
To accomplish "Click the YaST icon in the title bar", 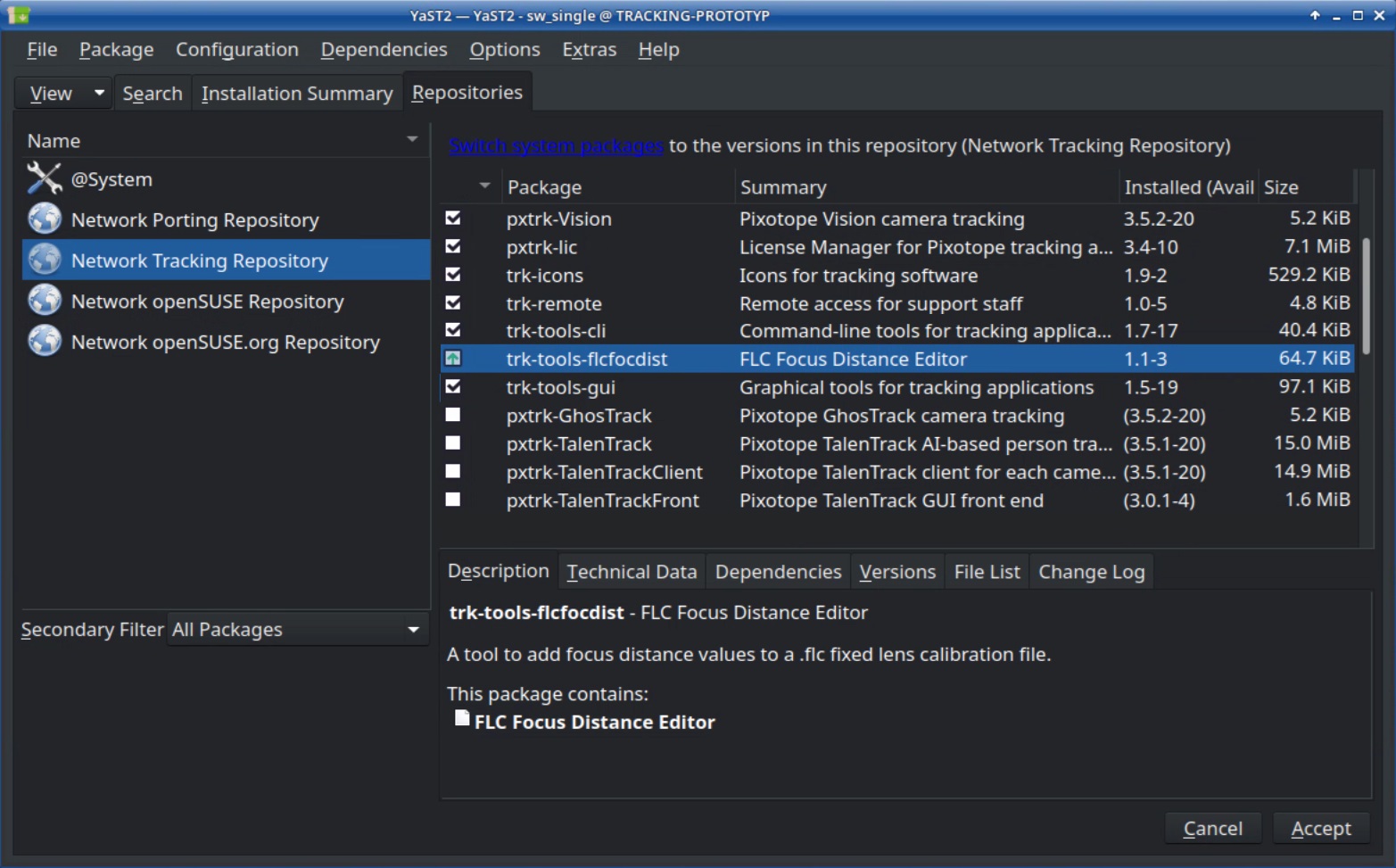I will coord(19,15).
